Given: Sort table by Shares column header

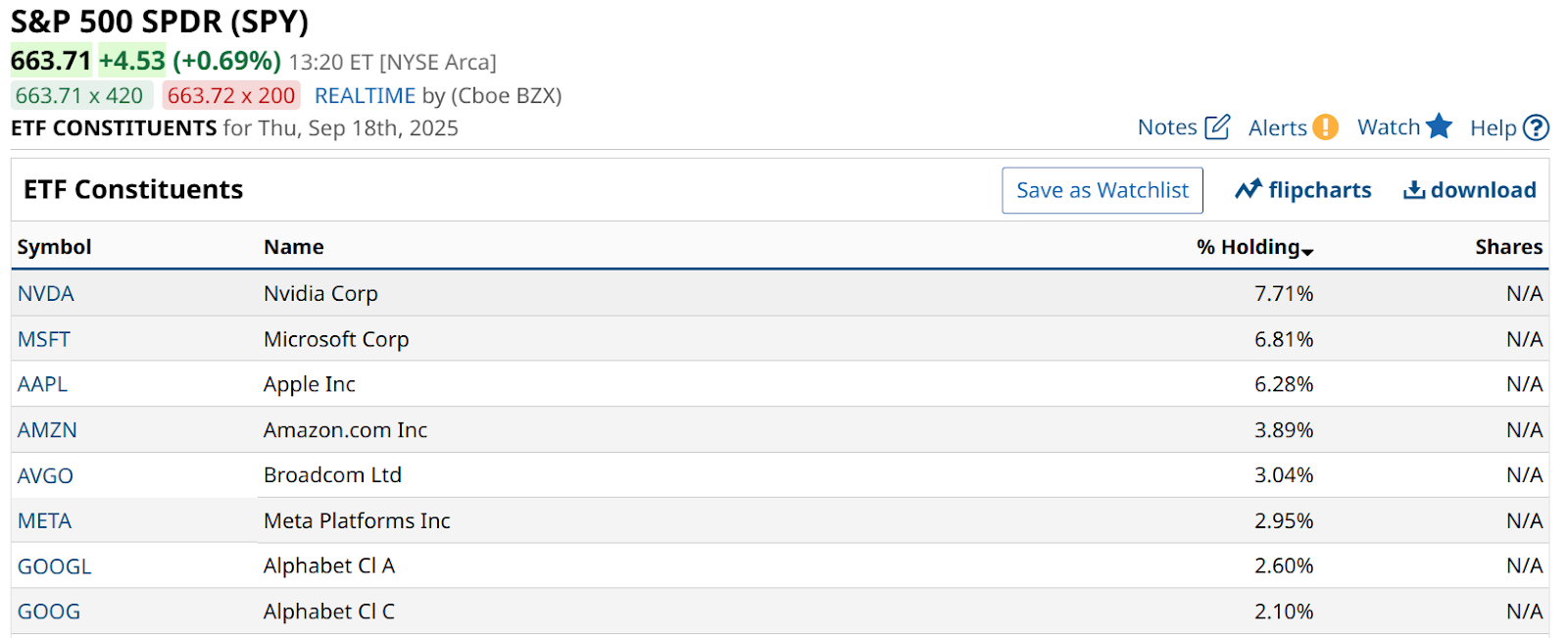Looking at the screenshot, I should click(1508, 247).
